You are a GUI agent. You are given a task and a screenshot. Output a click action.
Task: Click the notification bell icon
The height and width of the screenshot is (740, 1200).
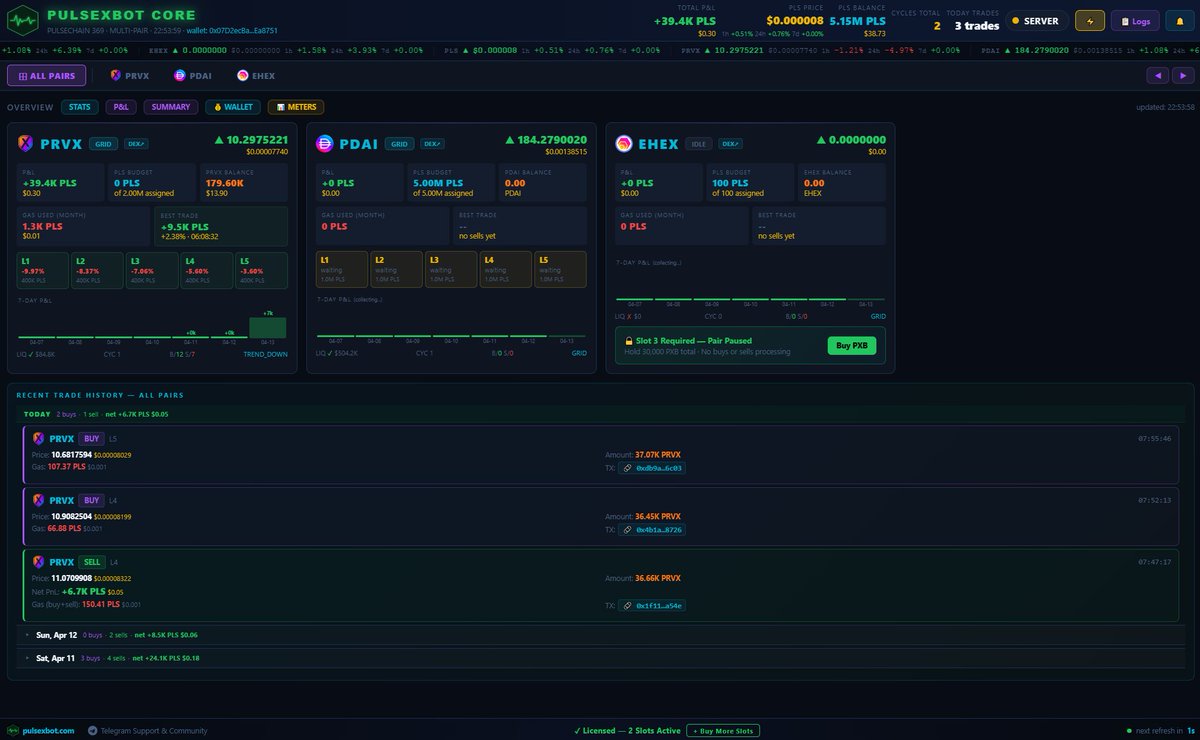click(x=1180, y=20)
